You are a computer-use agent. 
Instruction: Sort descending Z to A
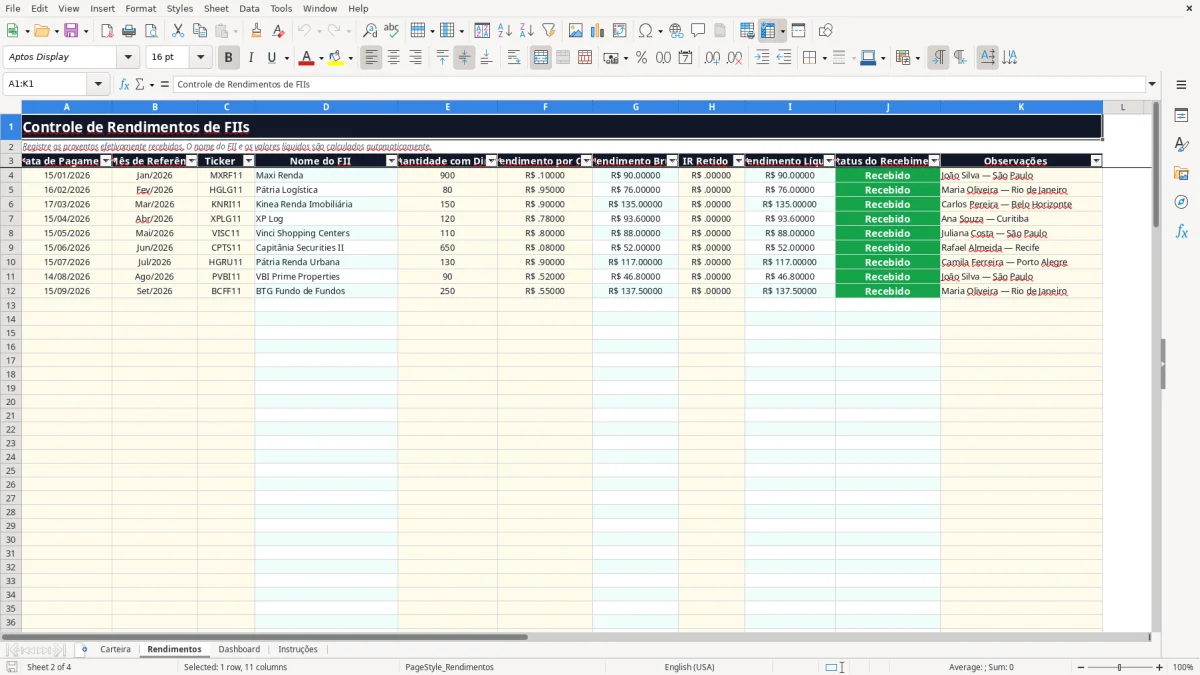click(526, 31)
